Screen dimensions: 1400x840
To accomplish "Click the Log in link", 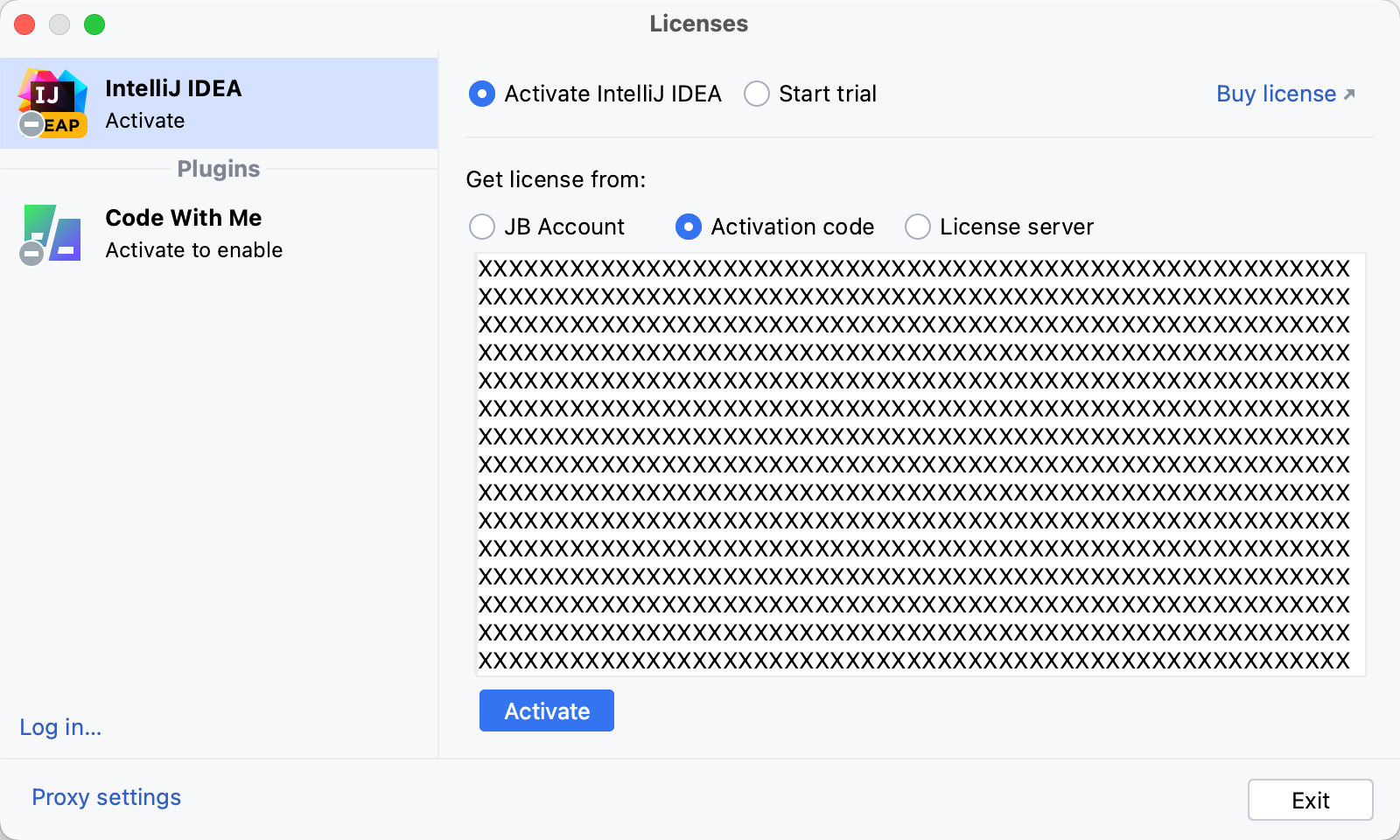I will click(x=59, y=727).
